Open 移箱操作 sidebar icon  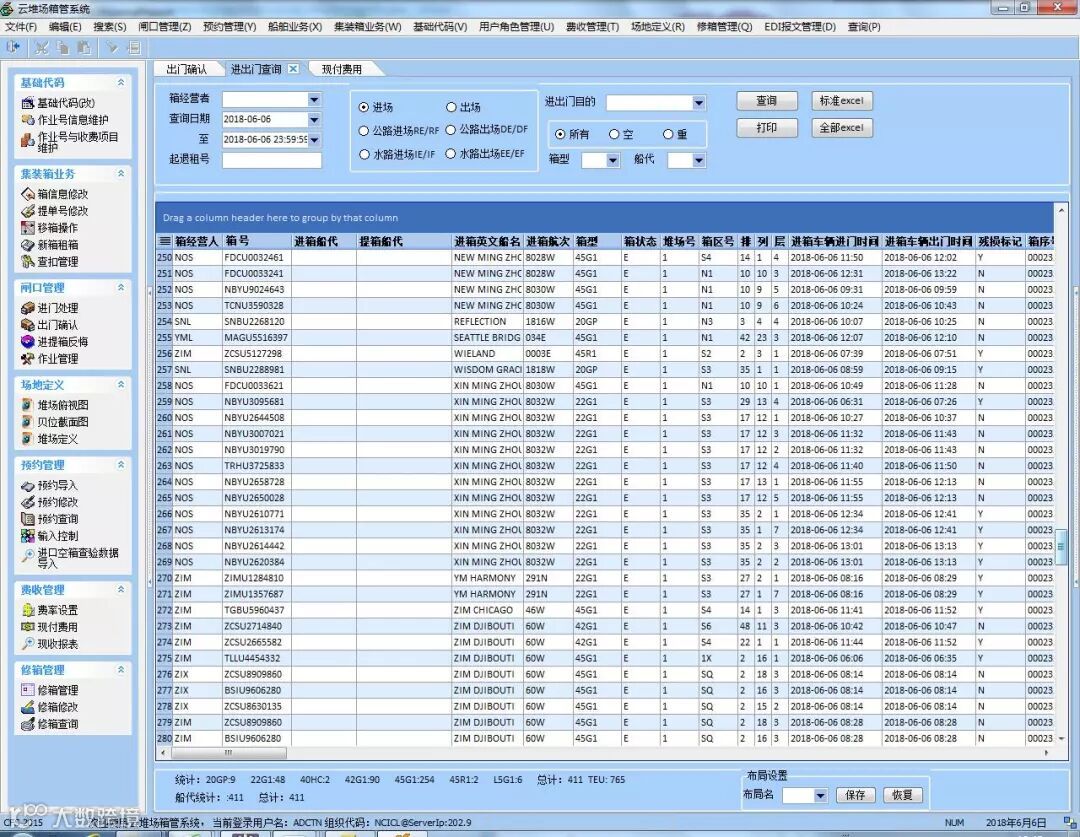point(28,228)
